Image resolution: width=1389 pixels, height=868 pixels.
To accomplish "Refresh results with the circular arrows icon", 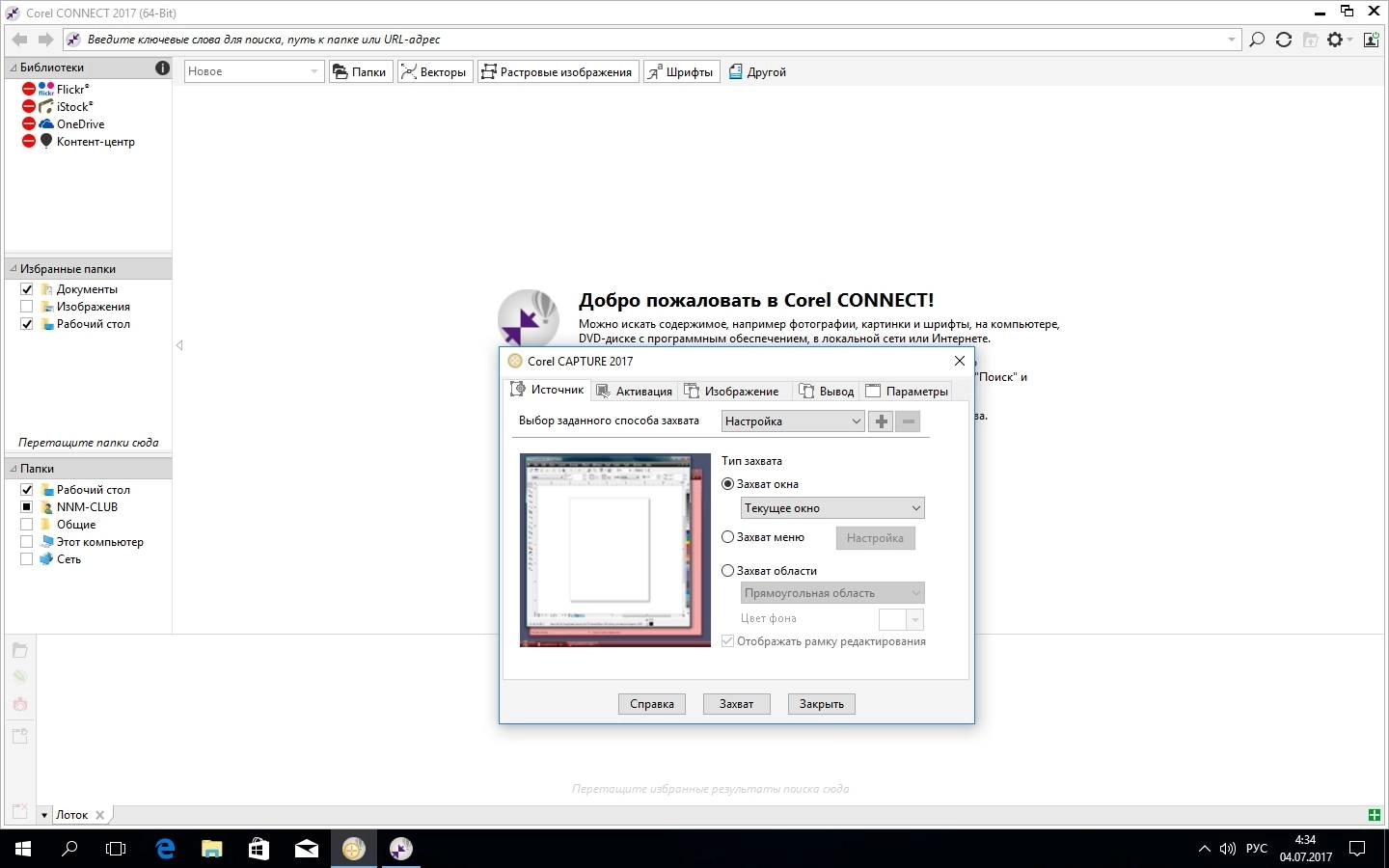I will click(x=1284, y=40).
